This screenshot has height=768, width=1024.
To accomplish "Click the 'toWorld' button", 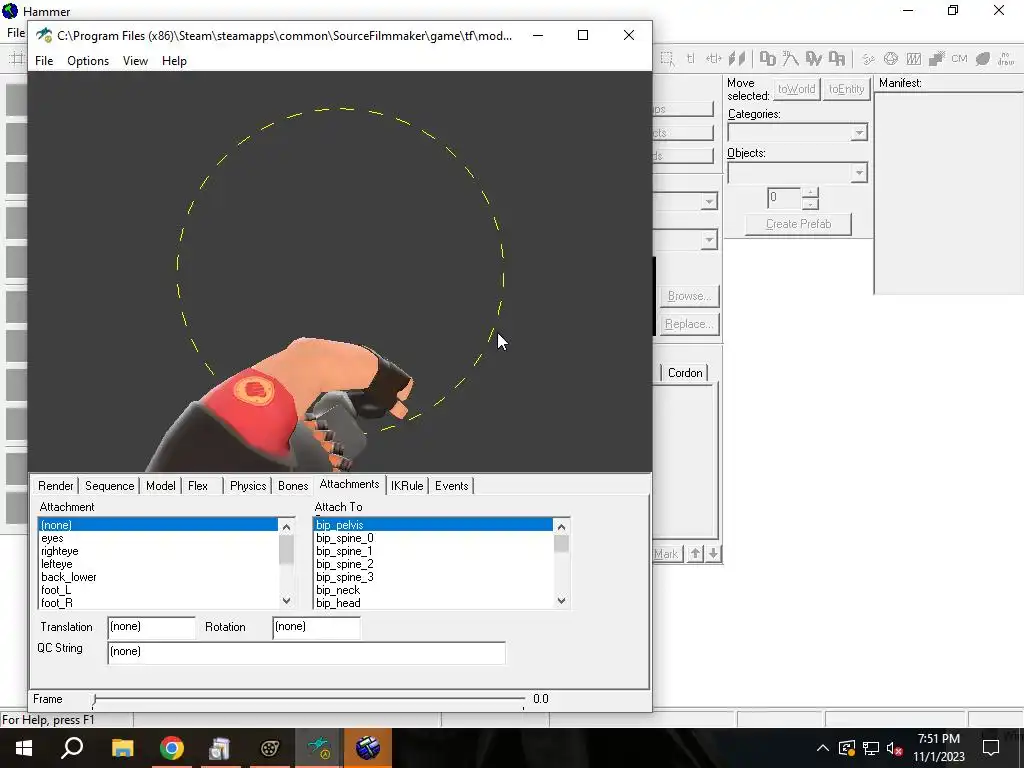I will point(797,89).
